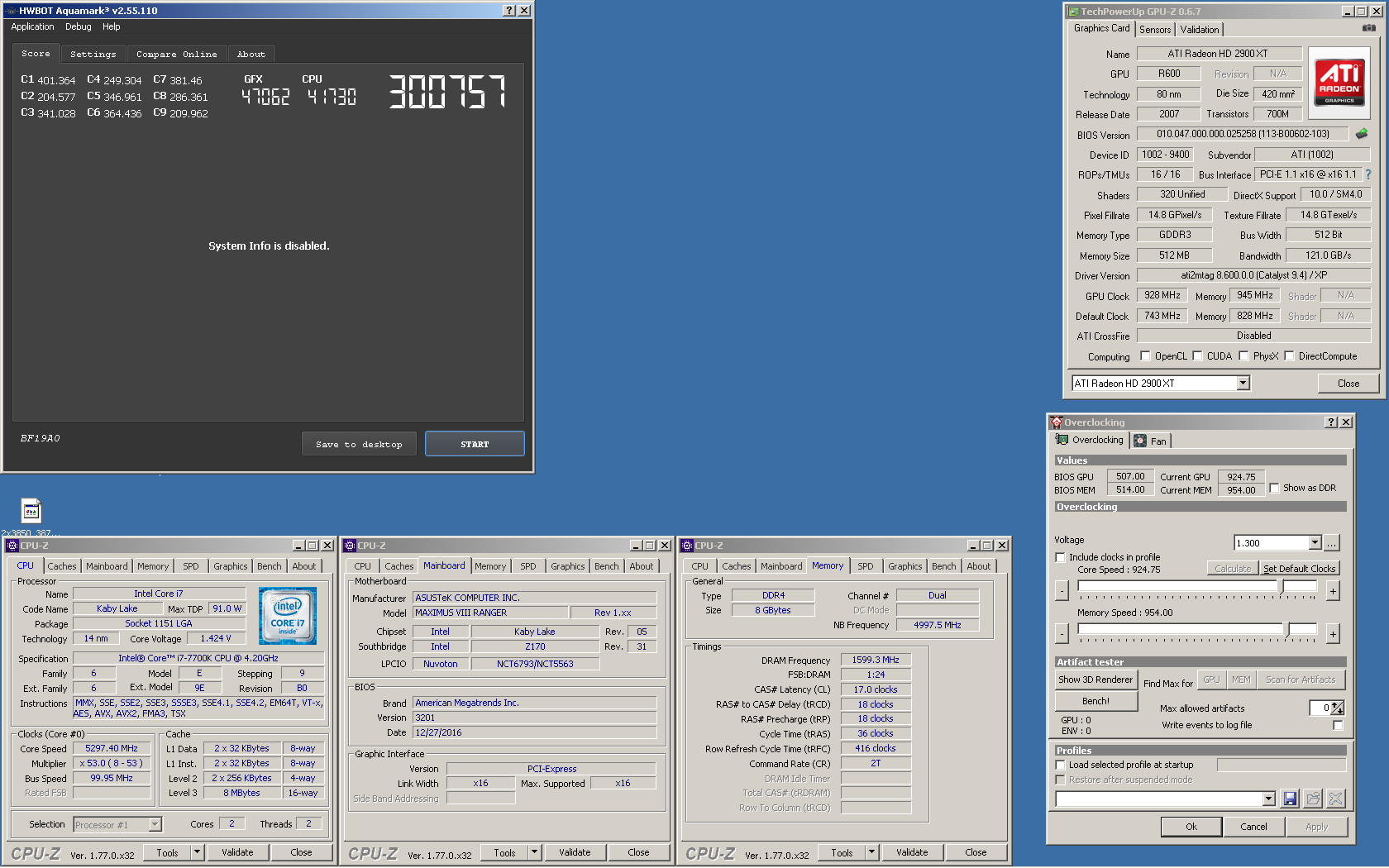Enable the OpenCL checkbox in GPU-Z

click(x=1145, y=356)
